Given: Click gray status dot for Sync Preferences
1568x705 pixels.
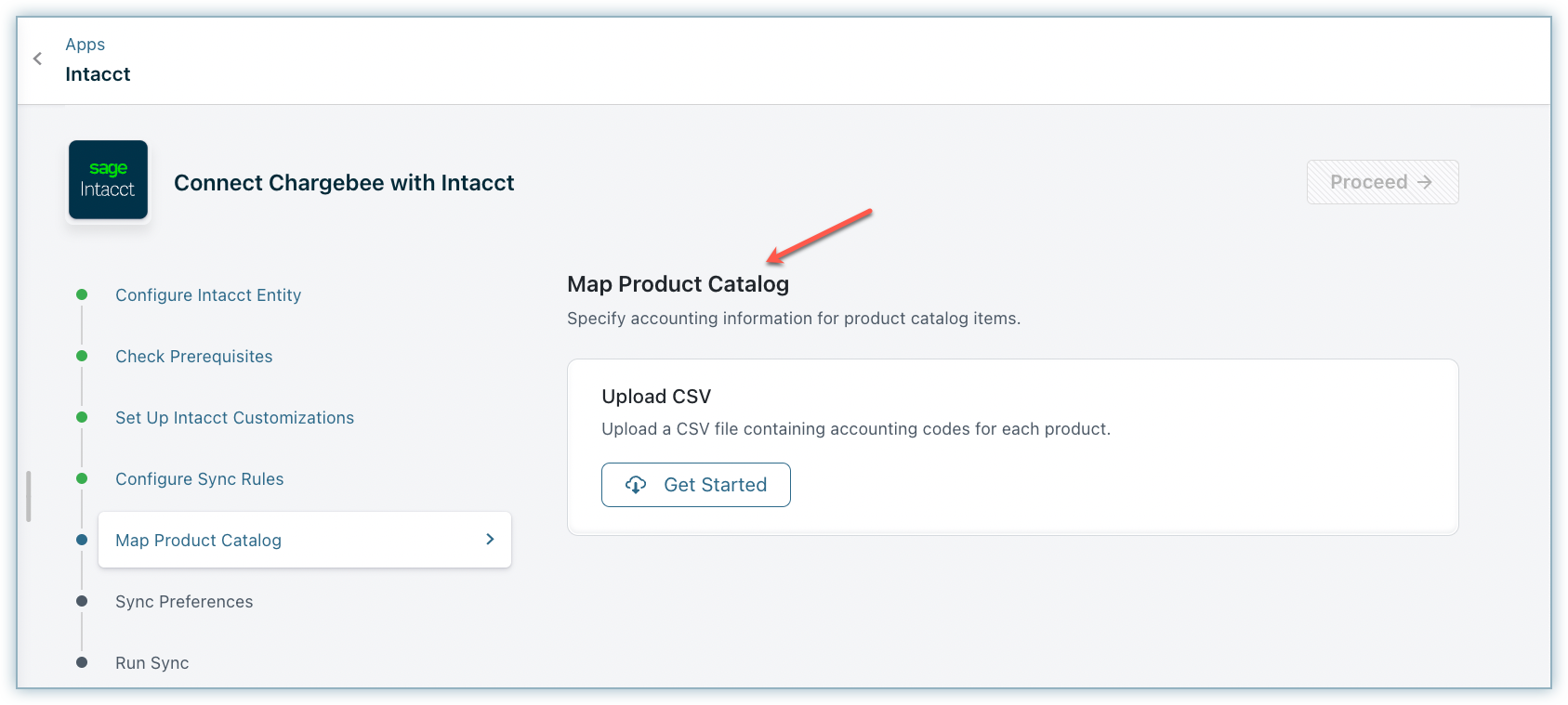Looking at the screenshot, I should click(x=82, y=601).
